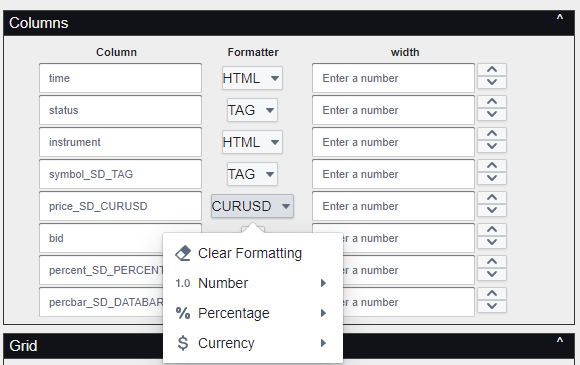Click the dollar icon beside Currency
The image size is (580, 365).
[x=183, y=343]
